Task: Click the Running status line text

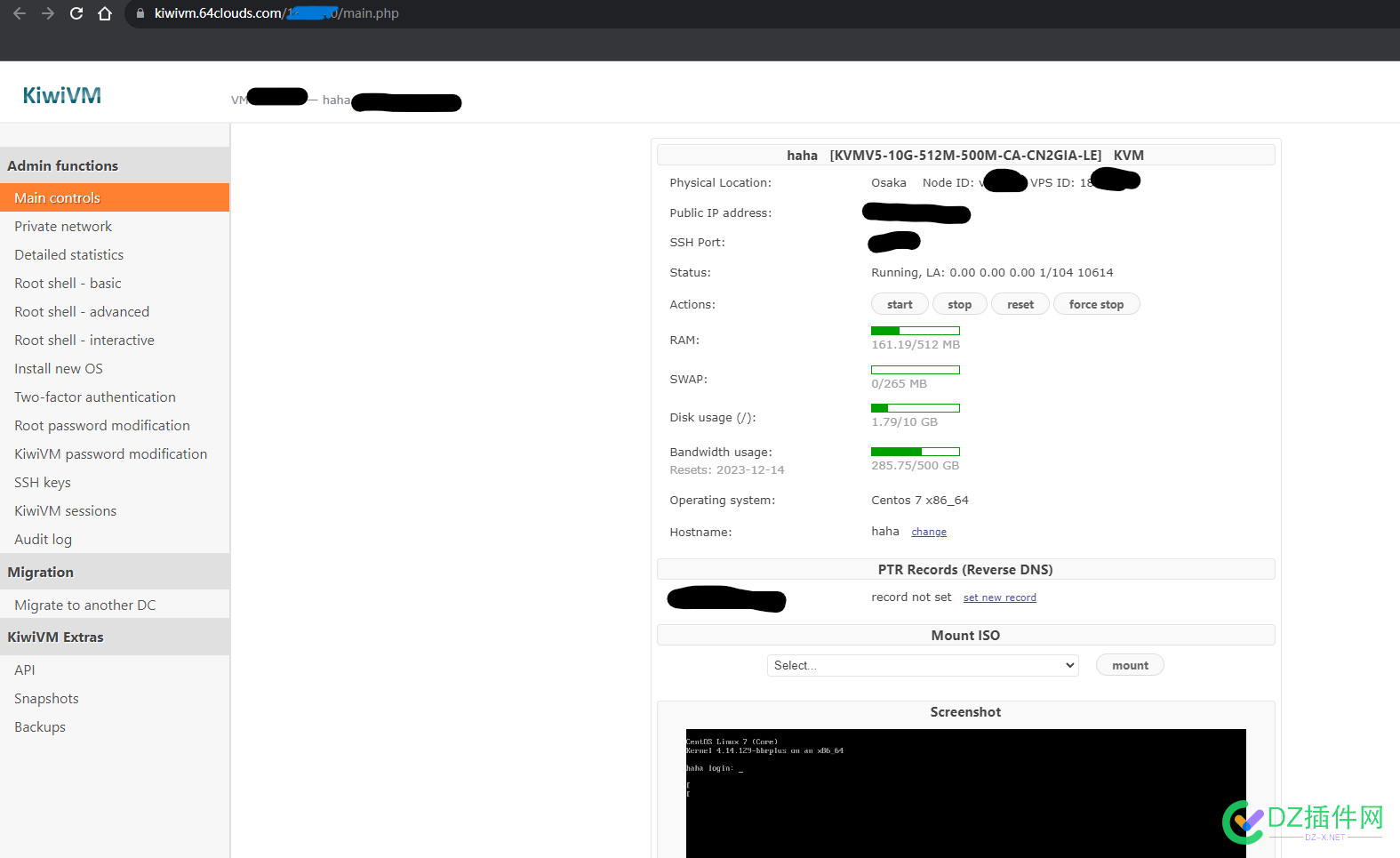Action: pyautogui.click(x=992, y=273)
